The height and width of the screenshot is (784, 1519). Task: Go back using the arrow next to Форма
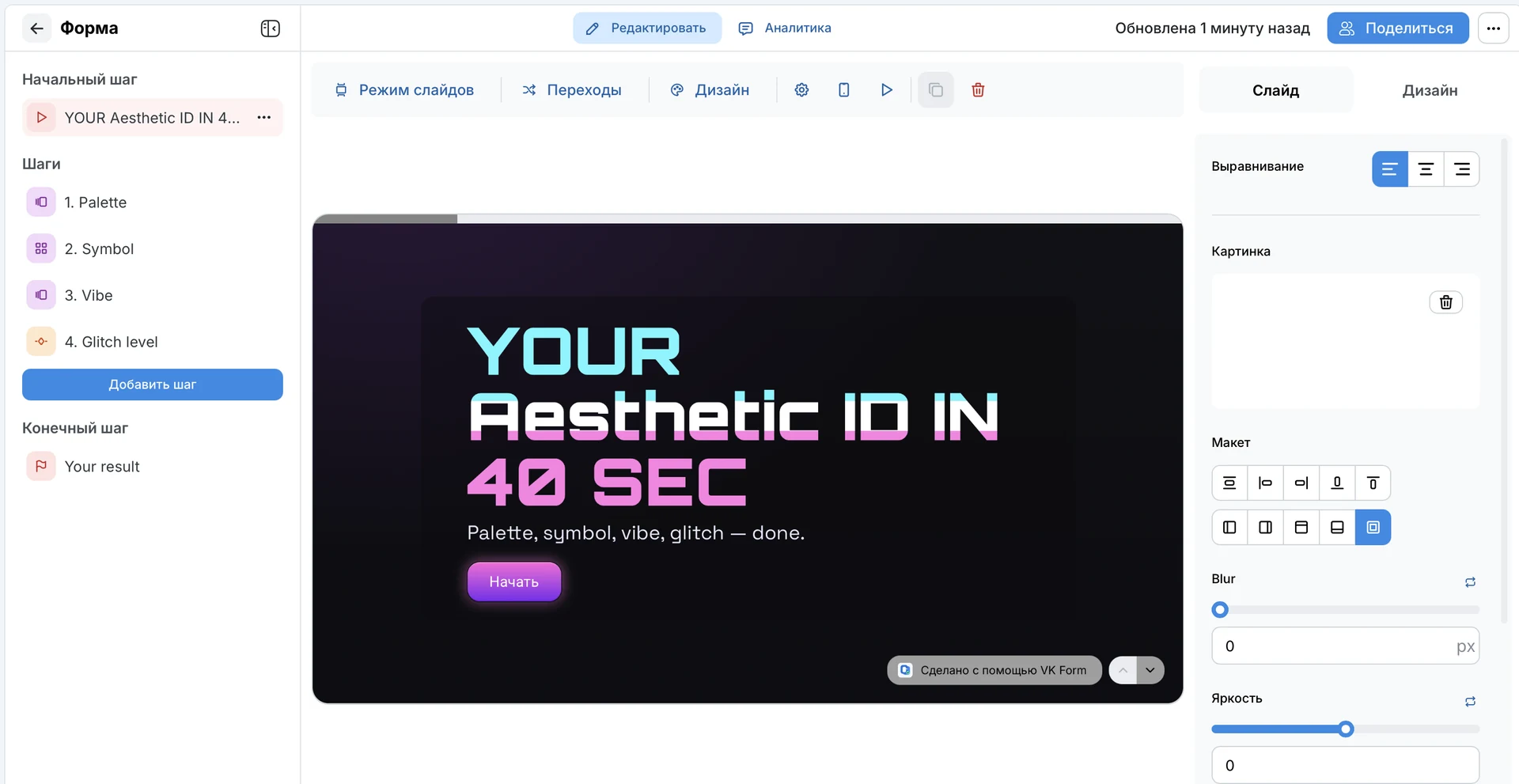[36, 28]
